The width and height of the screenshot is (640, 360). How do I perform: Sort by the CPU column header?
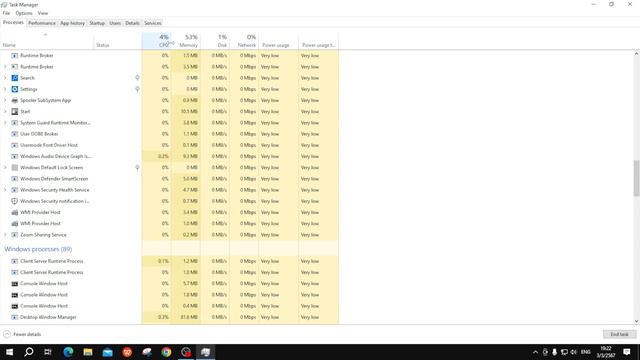156,41
